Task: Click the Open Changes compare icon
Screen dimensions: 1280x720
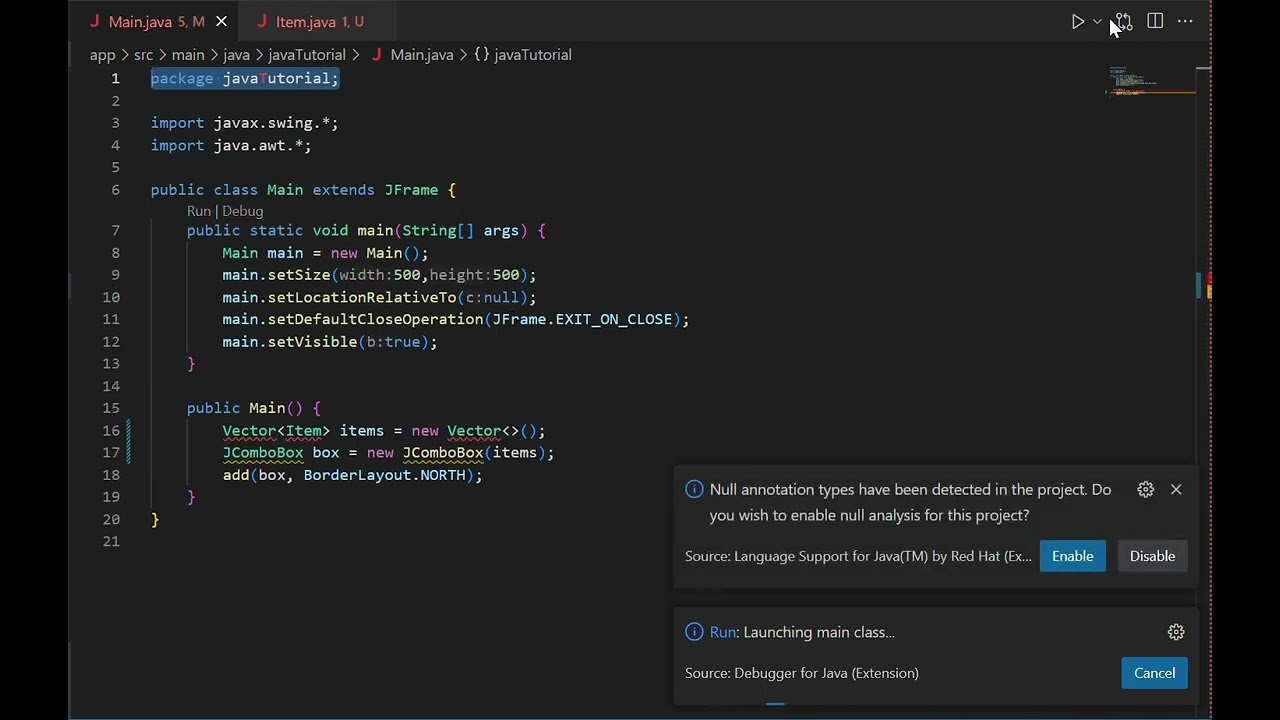Action: tap(1124, 21)
